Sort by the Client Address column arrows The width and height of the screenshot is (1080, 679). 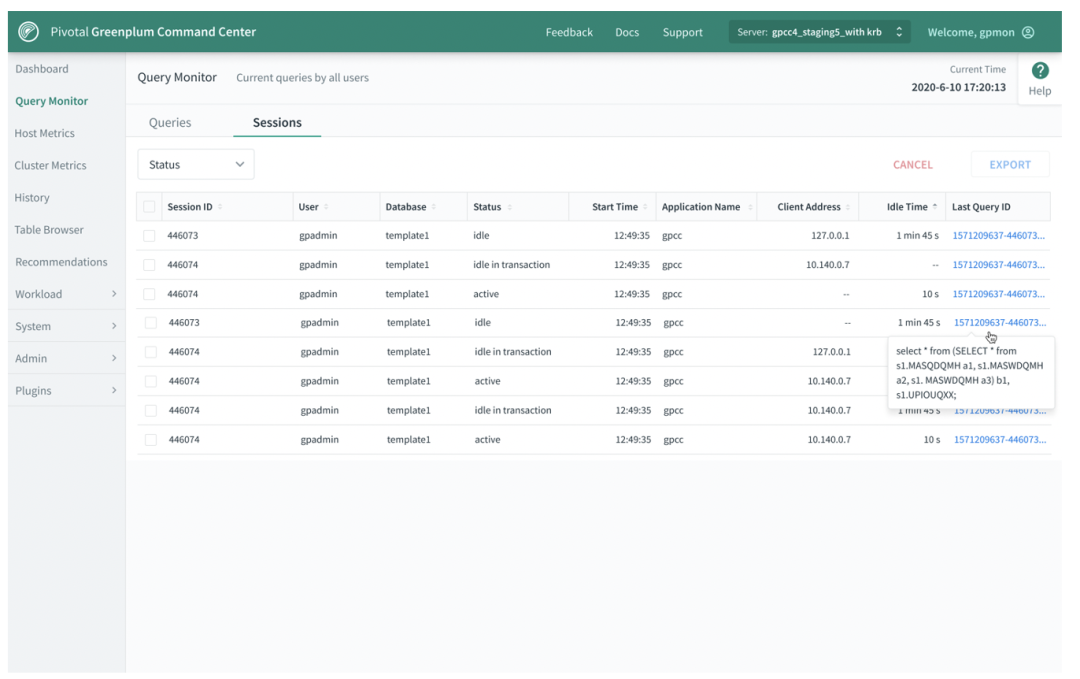click(x=848, y=207)
